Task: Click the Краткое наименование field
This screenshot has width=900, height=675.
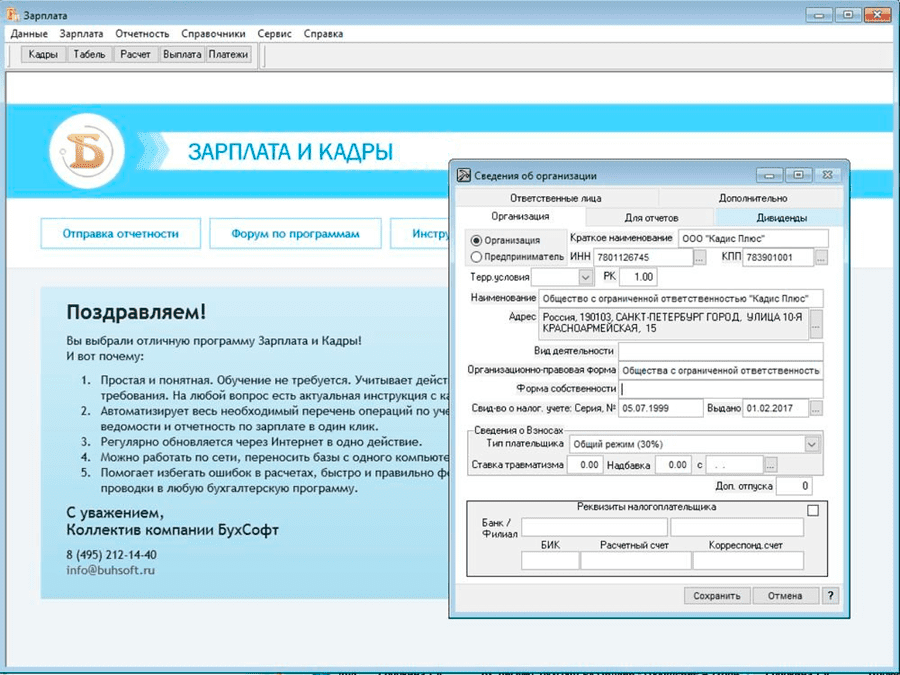Action: tap(753, 238)
